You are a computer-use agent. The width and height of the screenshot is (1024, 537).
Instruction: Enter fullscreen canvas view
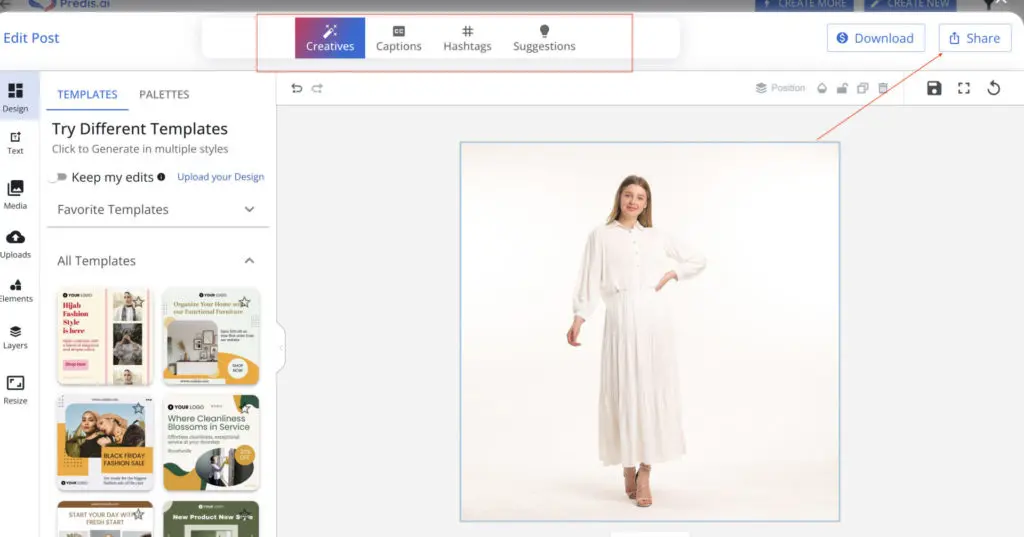(x=964, y=88)
